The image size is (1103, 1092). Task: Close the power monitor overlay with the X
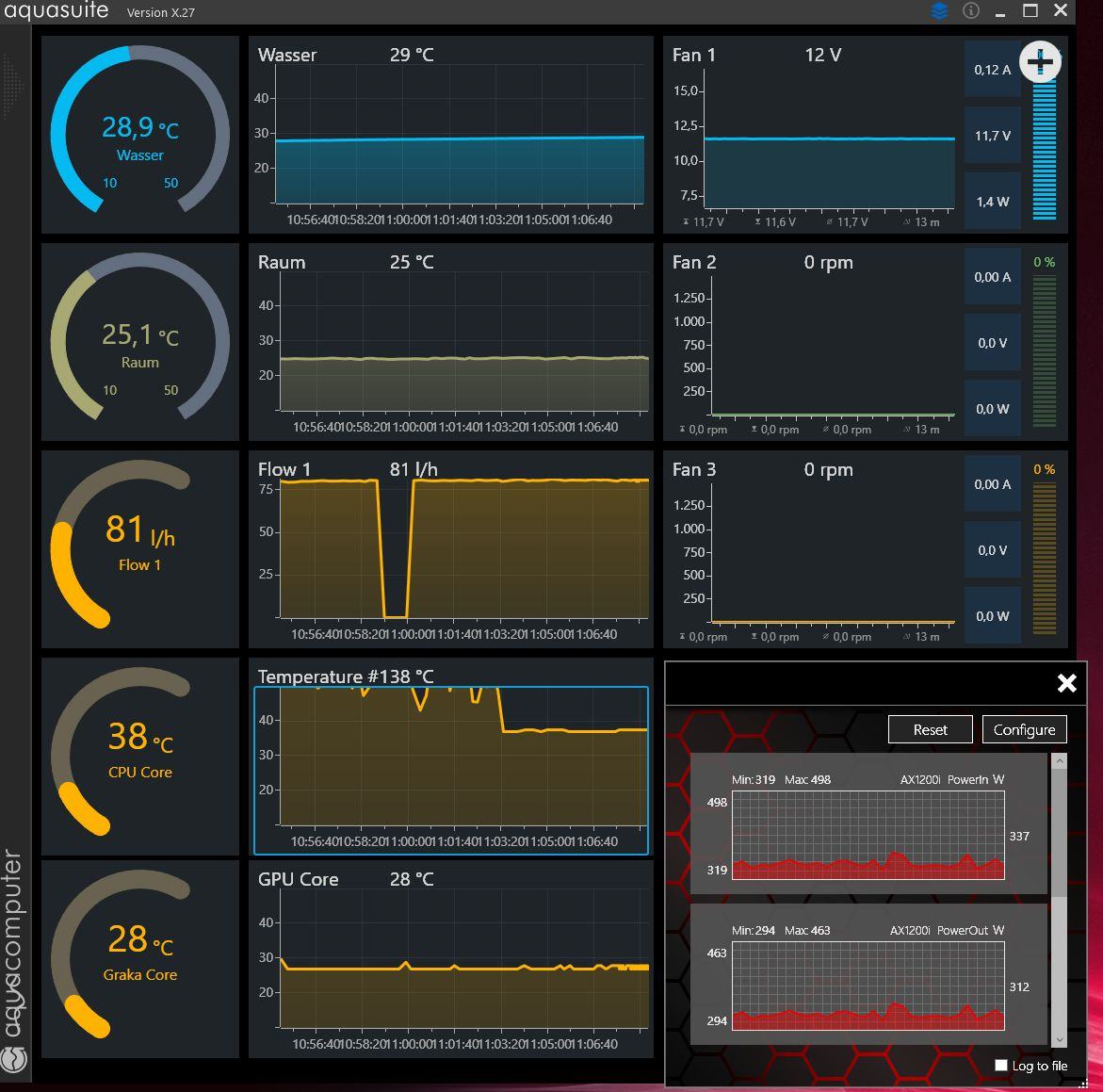(x=1066, y=682)
